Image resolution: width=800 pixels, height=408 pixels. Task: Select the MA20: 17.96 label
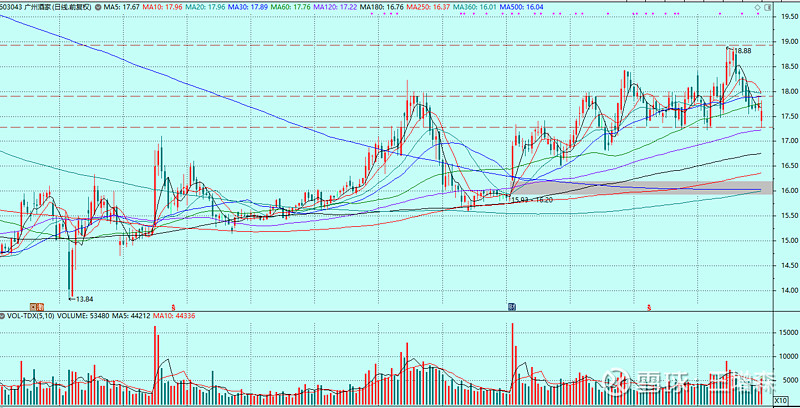click(205, 7)
